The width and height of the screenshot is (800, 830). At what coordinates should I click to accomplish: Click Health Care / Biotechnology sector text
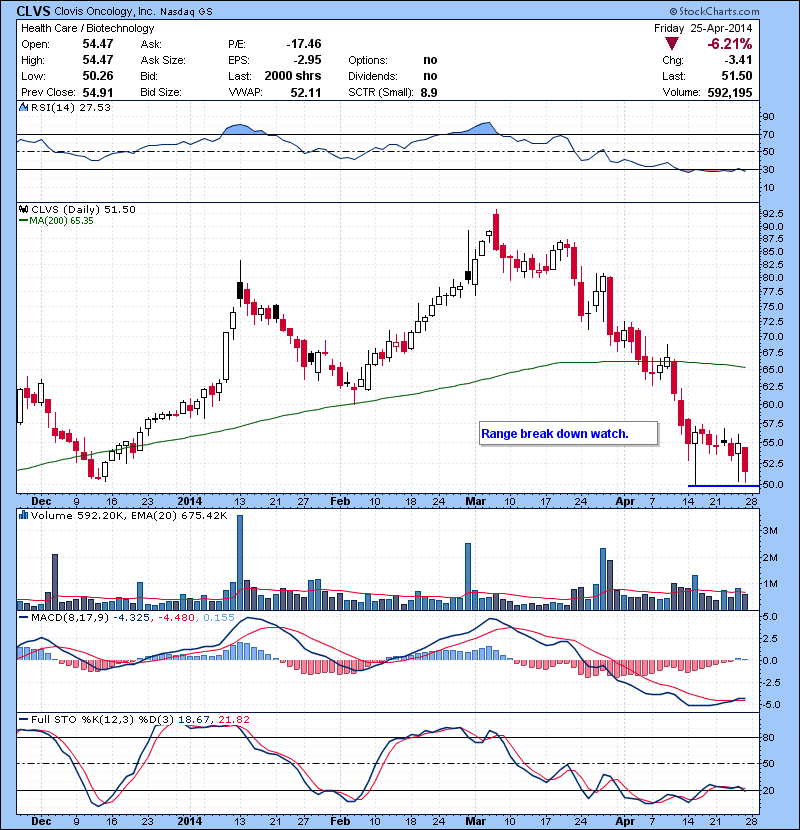pyautogui.click(x=87, y=28)
